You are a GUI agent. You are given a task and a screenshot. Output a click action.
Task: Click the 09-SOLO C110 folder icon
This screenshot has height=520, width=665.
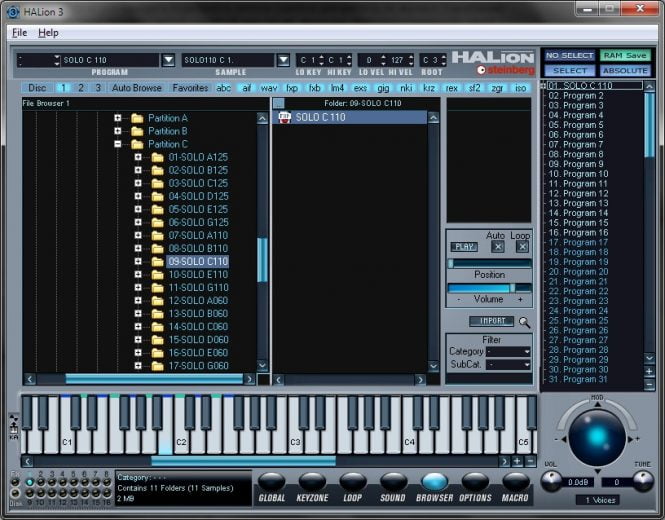(157, 262)
